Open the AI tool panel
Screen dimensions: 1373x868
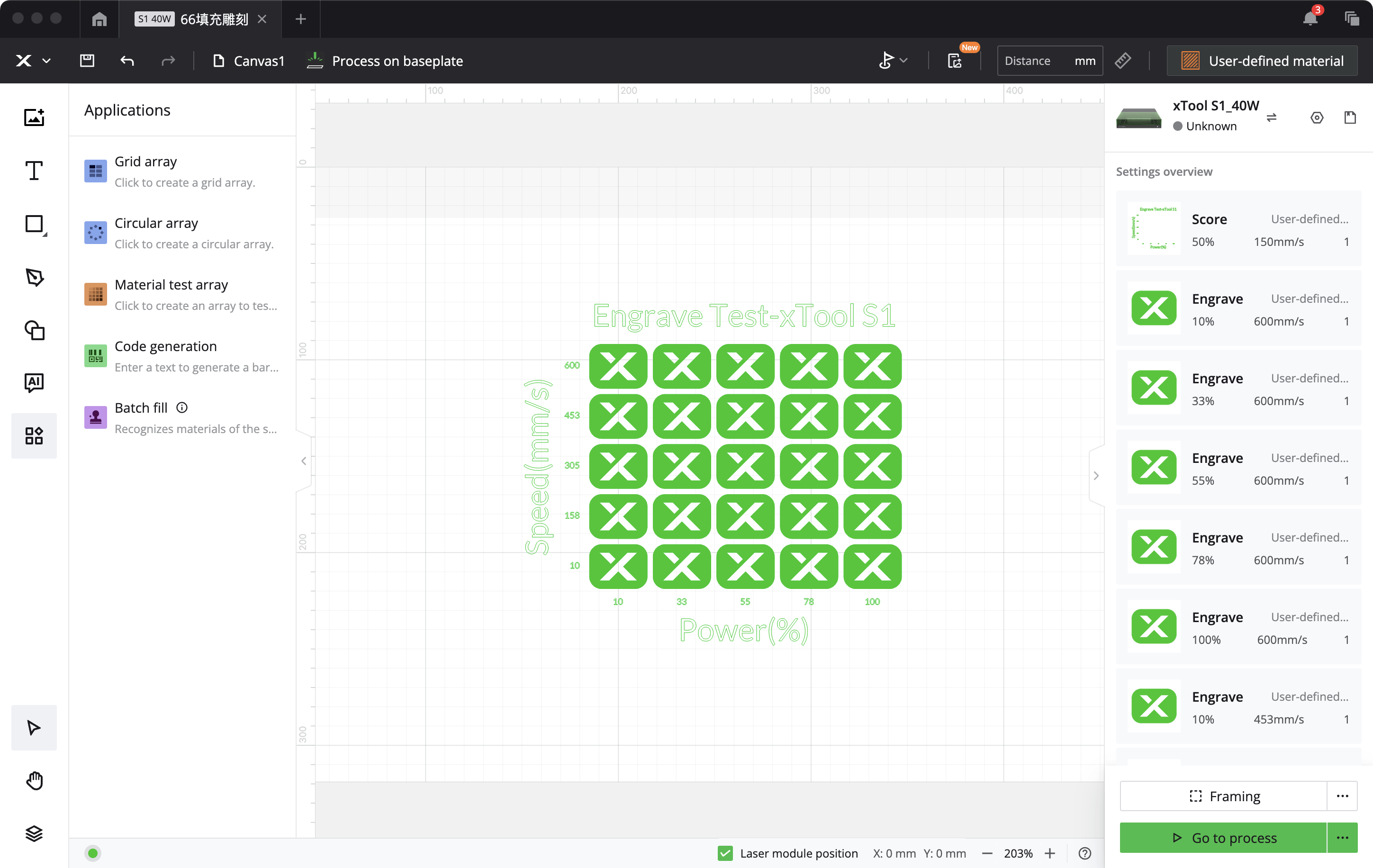[x=34, y=382]
